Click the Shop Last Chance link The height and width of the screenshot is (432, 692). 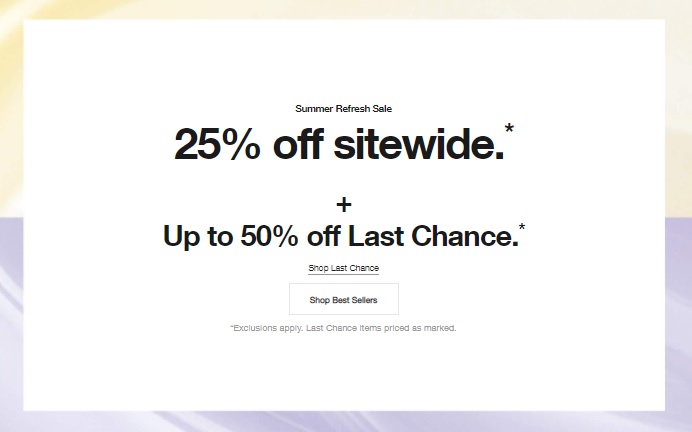click(344, 268)
